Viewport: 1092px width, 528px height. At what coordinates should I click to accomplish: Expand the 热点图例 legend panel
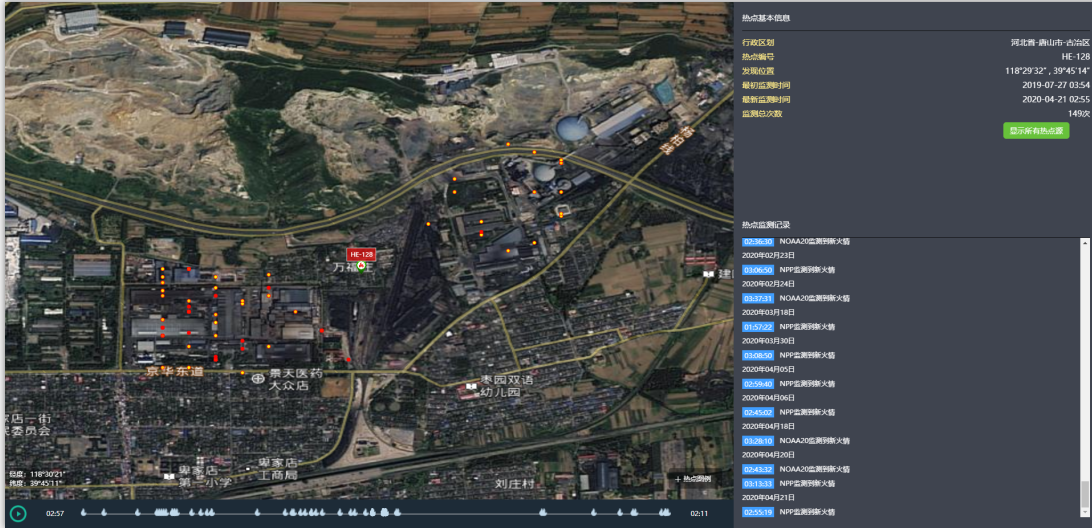[692, 479]
